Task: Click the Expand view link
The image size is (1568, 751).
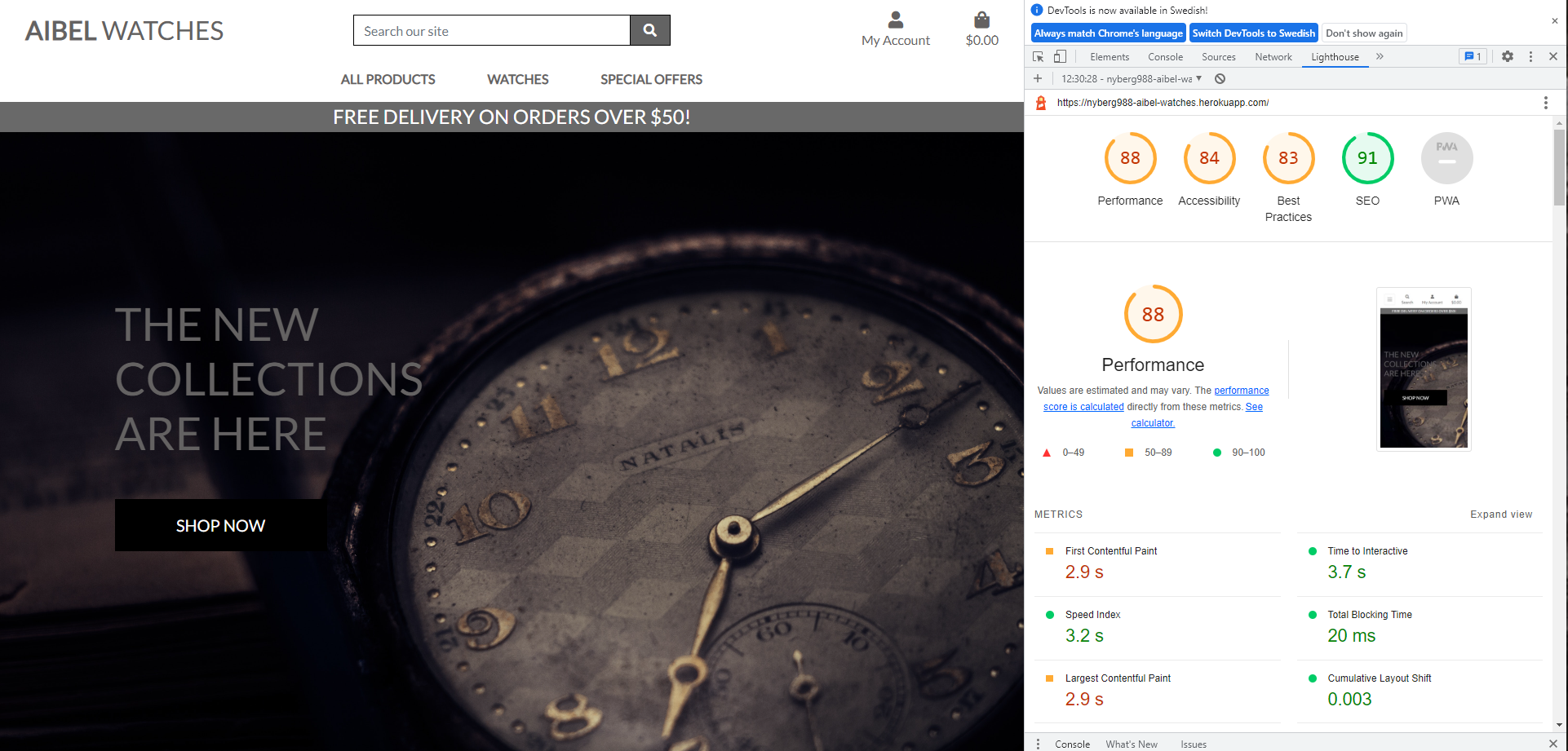Action: tap(1501, 514)
